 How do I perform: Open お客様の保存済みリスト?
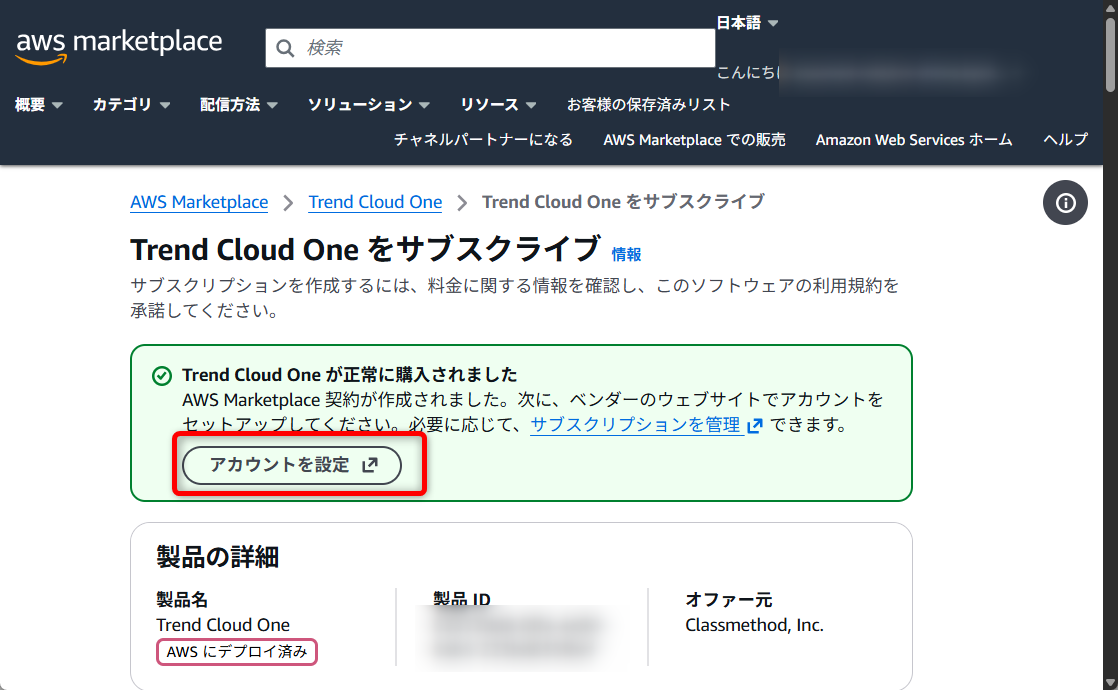pyautogui.click(x=648, y=105)
